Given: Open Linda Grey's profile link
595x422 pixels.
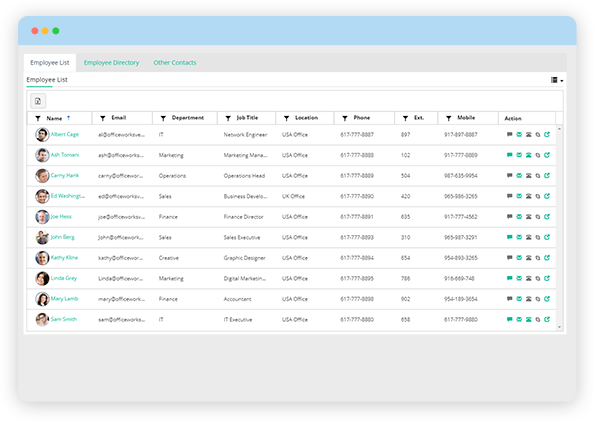Looking at the screenshot, I should tap(64, 278).
